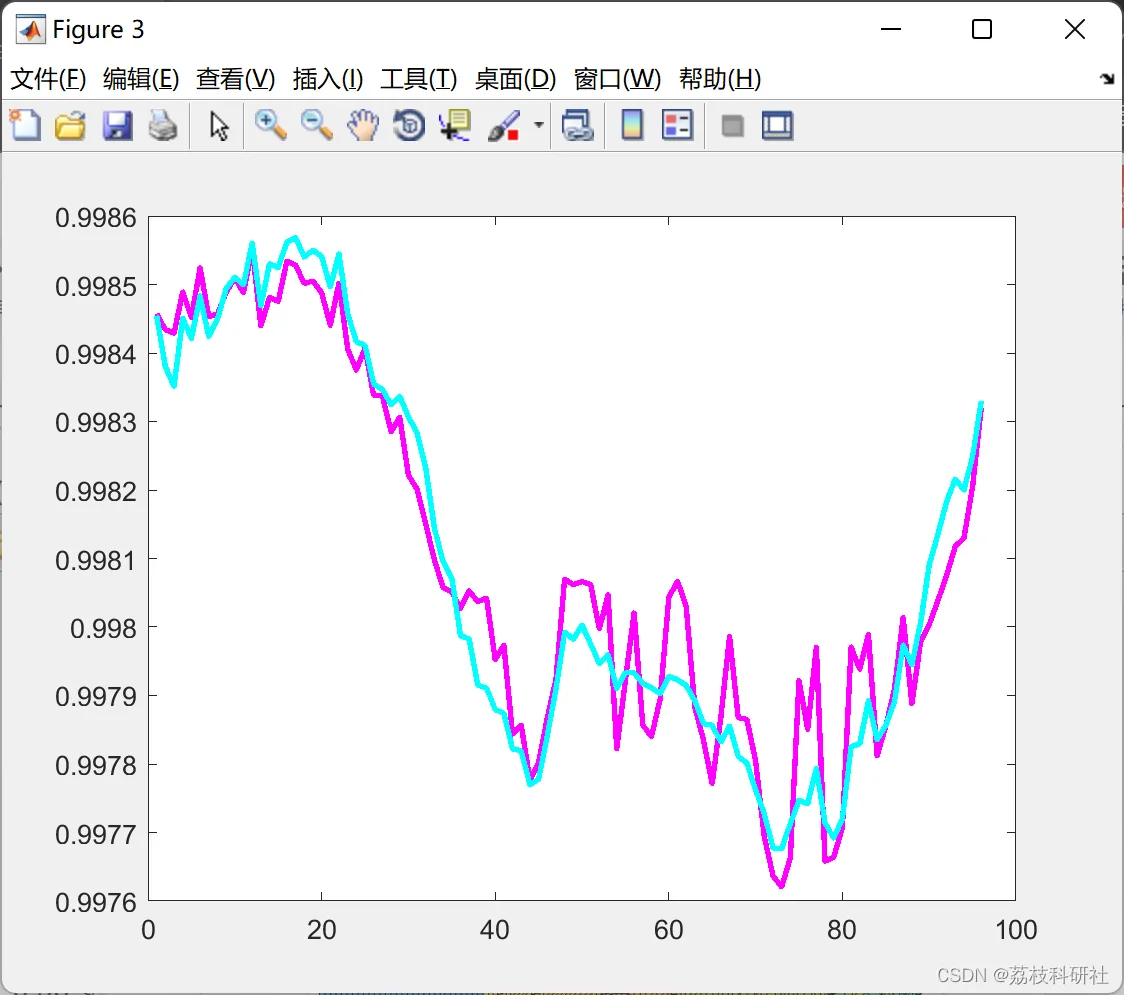The image size is (1124, 995).
Task: Click the x-axis label 100
Action: (1016, 930)
